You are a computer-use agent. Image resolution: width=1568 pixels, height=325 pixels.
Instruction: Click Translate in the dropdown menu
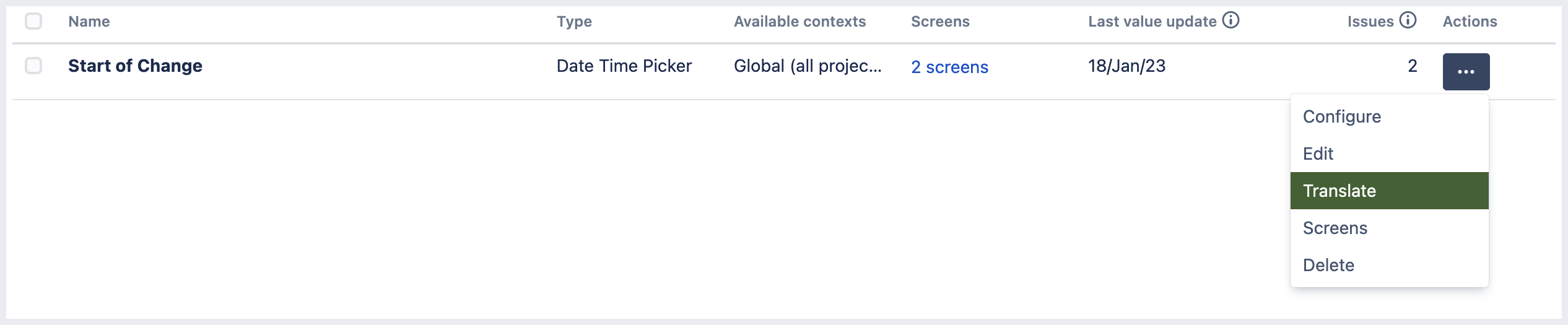tap(1339, 191)
